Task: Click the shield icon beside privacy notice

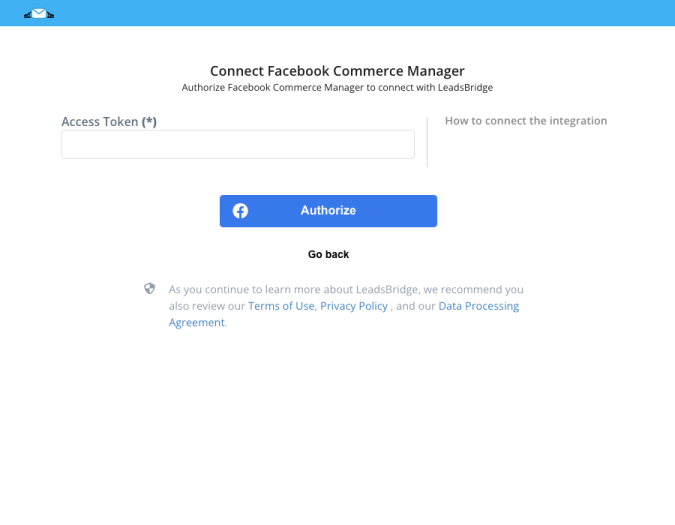Action: pos(149,288)
